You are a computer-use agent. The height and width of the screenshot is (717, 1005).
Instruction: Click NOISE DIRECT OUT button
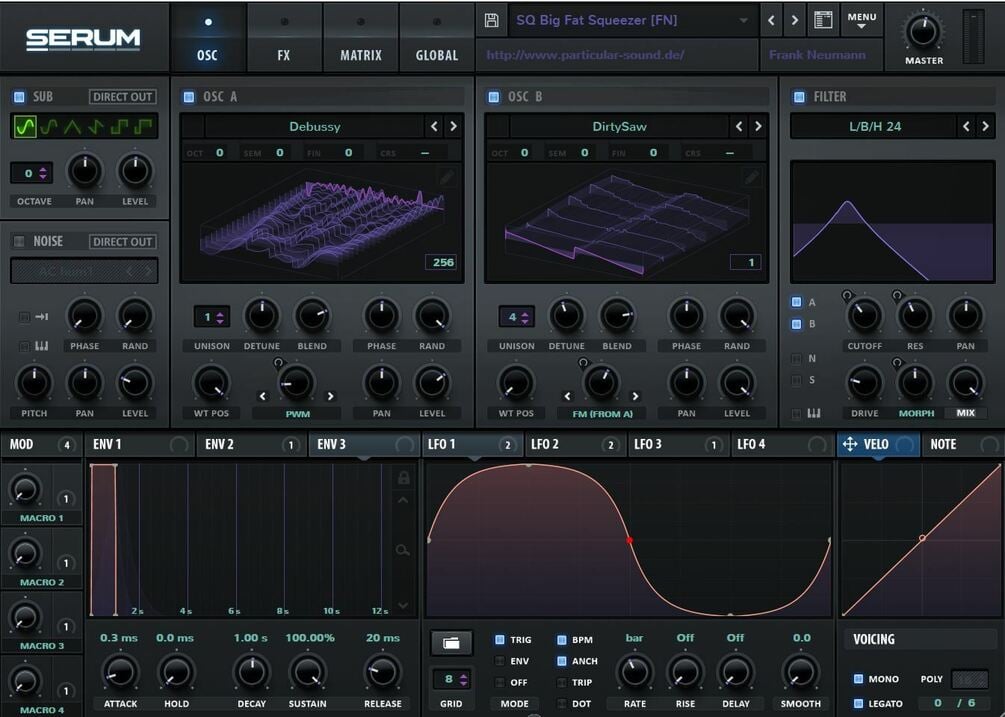[122, 242]
